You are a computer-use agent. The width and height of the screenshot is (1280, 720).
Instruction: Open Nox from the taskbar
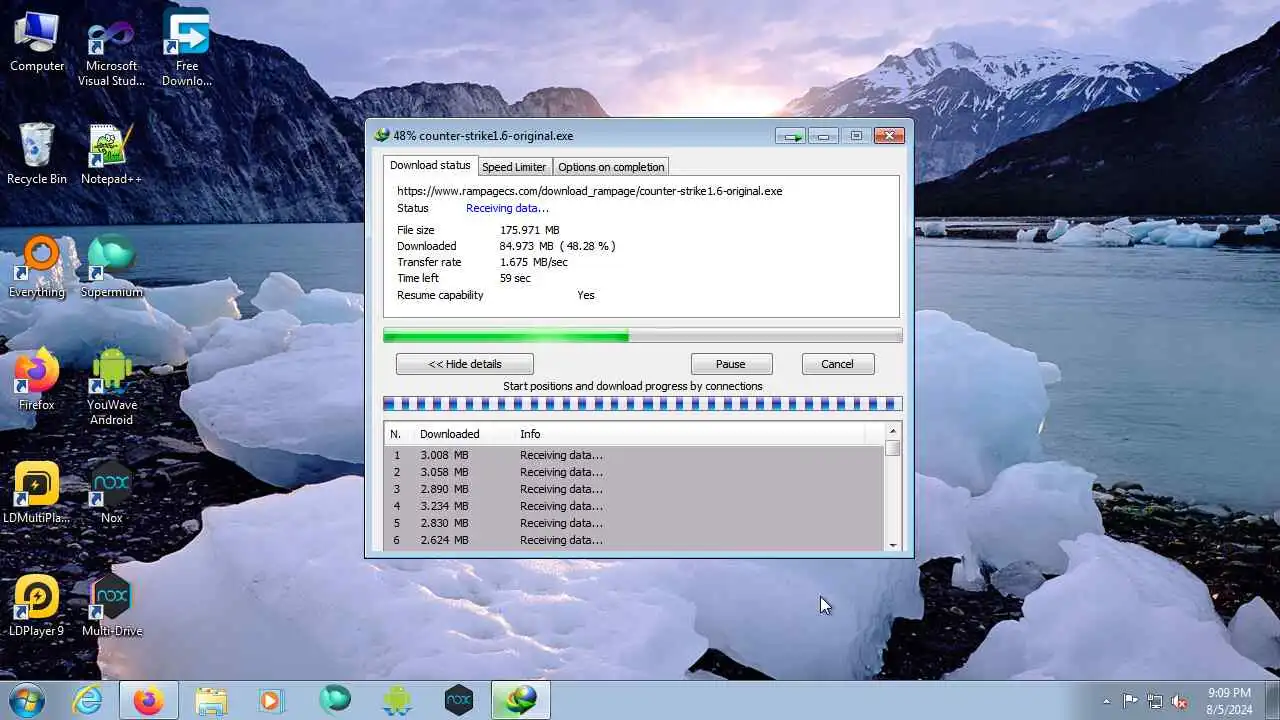pos(458,700)
